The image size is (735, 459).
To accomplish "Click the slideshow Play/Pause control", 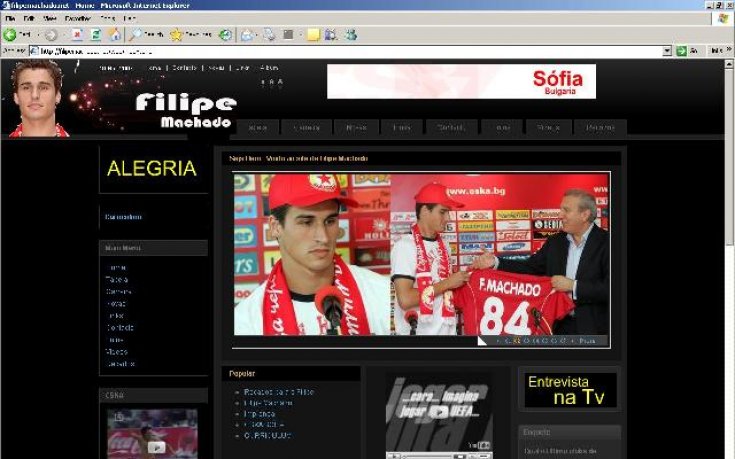I will click(x=587, y=341).
